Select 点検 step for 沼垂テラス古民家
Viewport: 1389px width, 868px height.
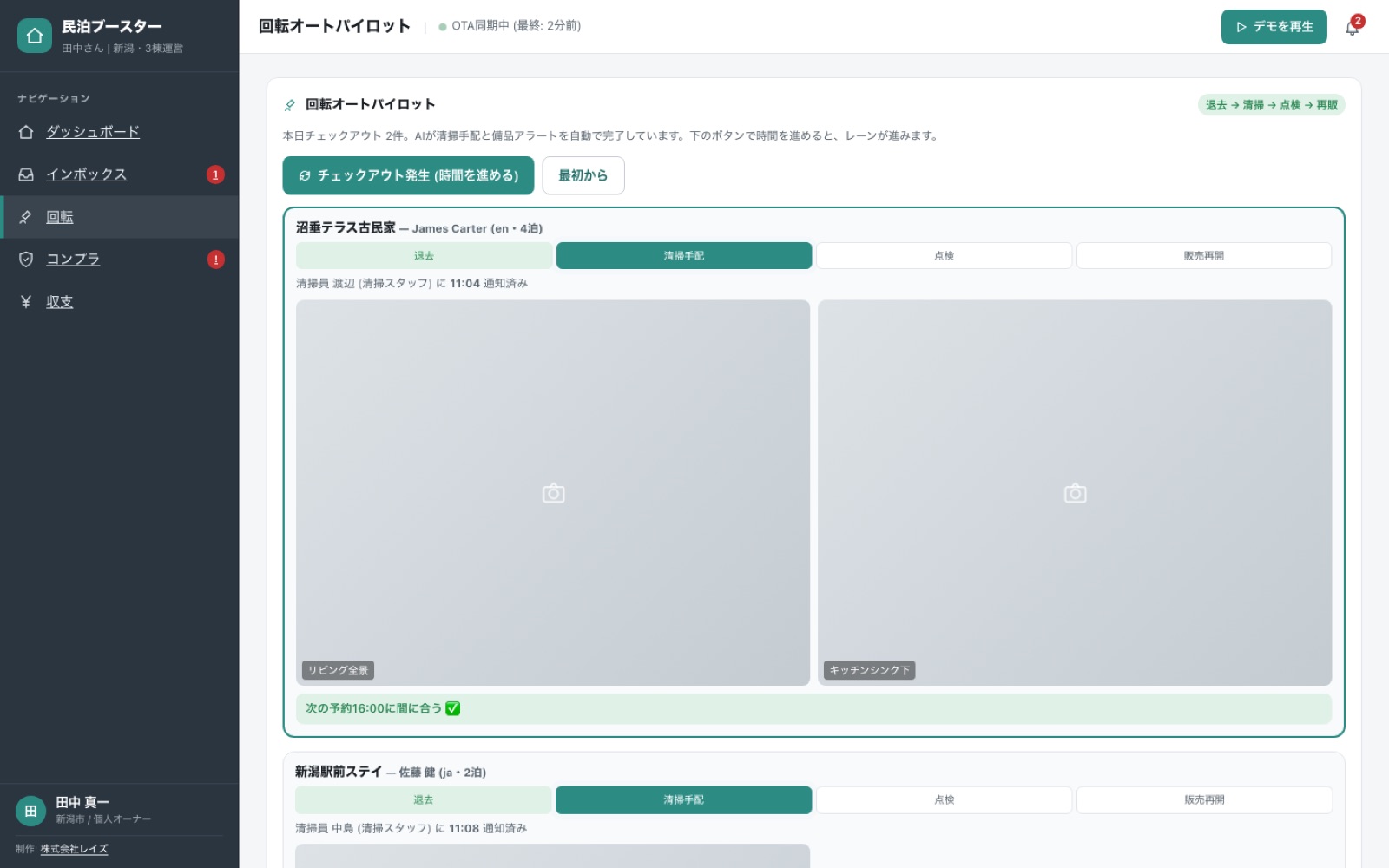point(944,256)
